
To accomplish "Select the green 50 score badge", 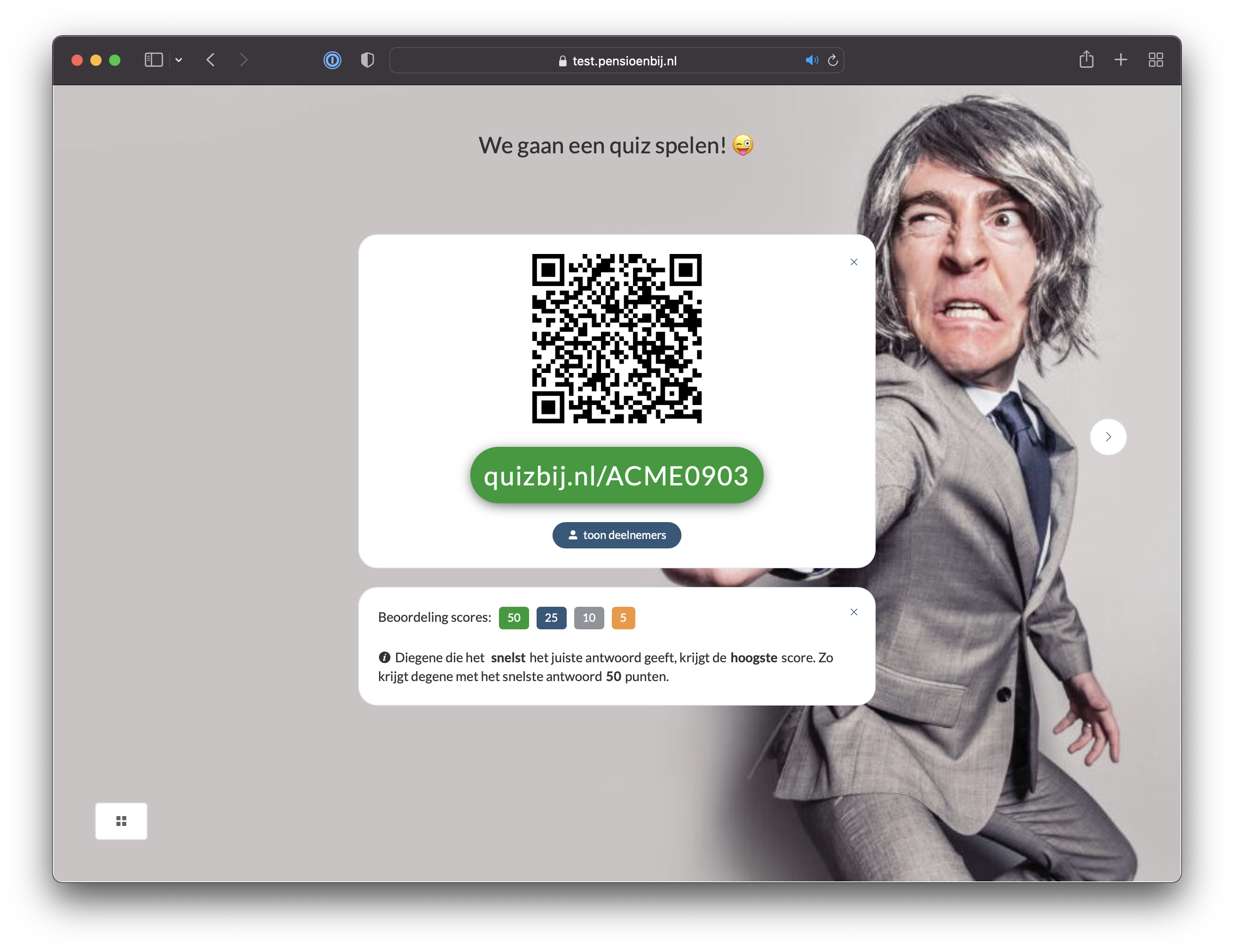I will [514, 618].
